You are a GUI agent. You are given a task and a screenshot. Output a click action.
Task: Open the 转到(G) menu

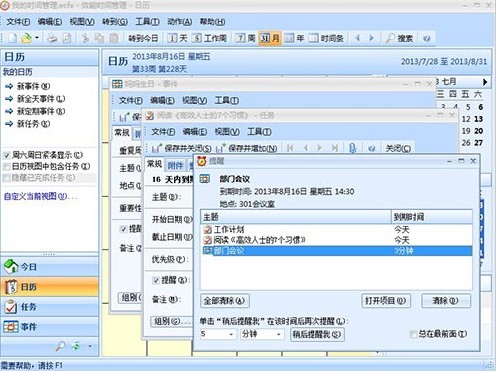pos(115,22)
